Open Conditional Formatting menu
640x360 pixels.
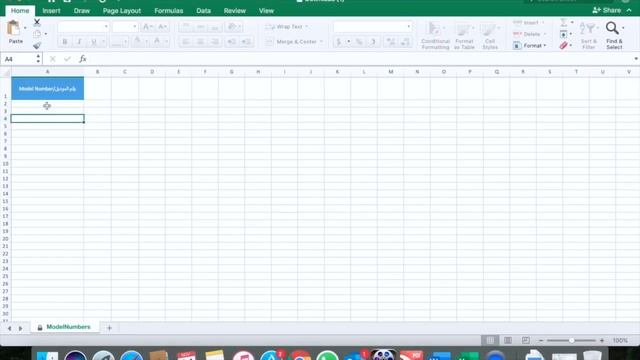pos(435,36)
